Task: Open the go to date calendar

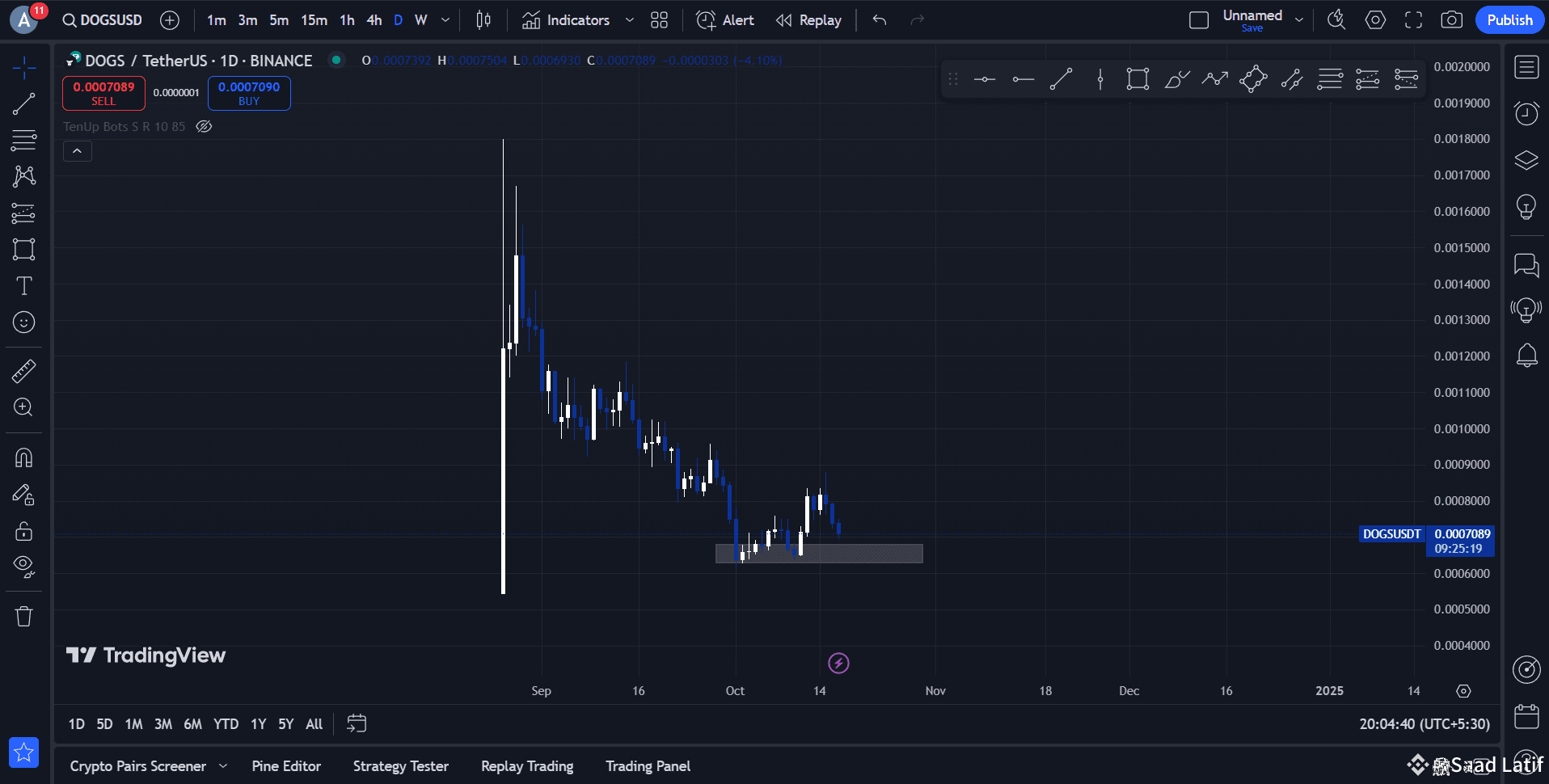Action: point(357,724)
